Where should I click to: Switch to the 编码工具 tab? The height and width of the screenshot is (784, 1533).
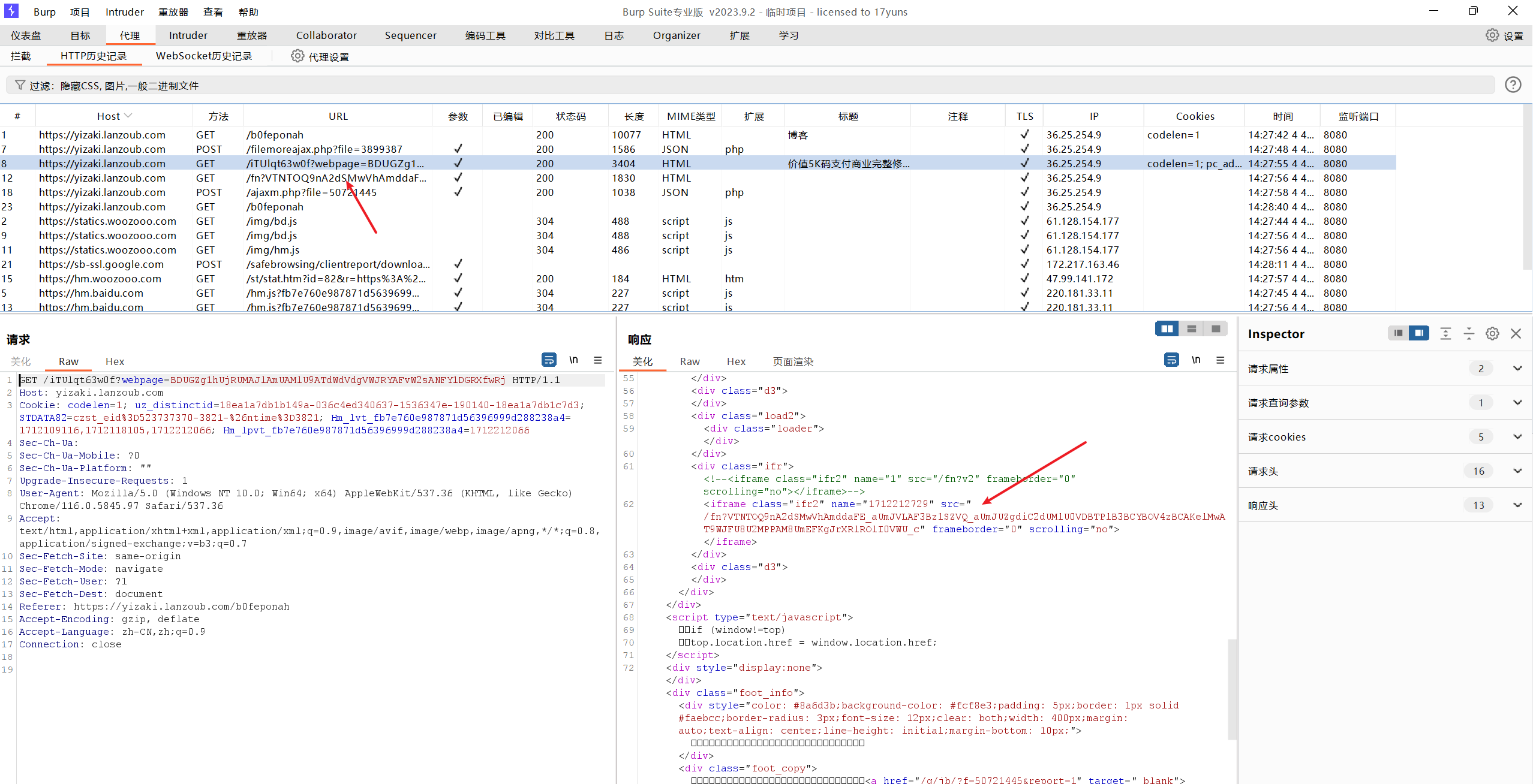(x=485, y=35)
